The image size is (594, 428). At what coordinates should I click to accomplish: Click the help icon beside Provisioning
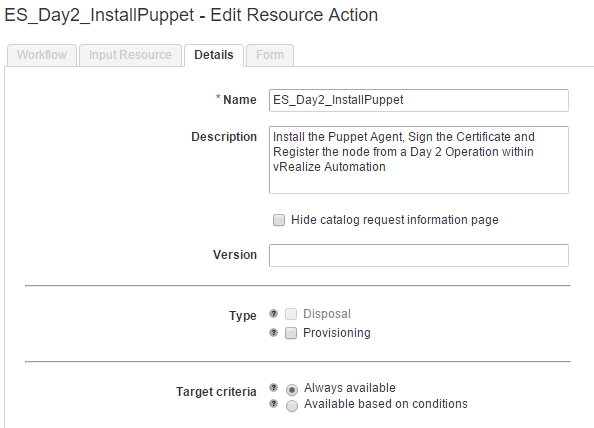coord(273,333)
